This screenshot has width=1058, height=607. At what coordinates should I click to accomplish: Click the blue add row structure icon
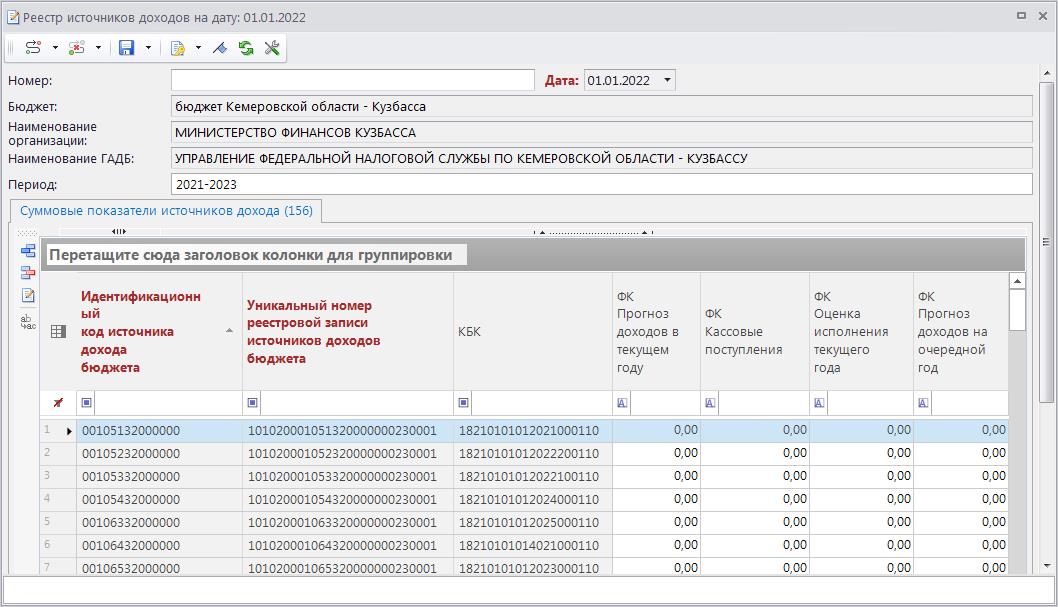pos(28,251)
